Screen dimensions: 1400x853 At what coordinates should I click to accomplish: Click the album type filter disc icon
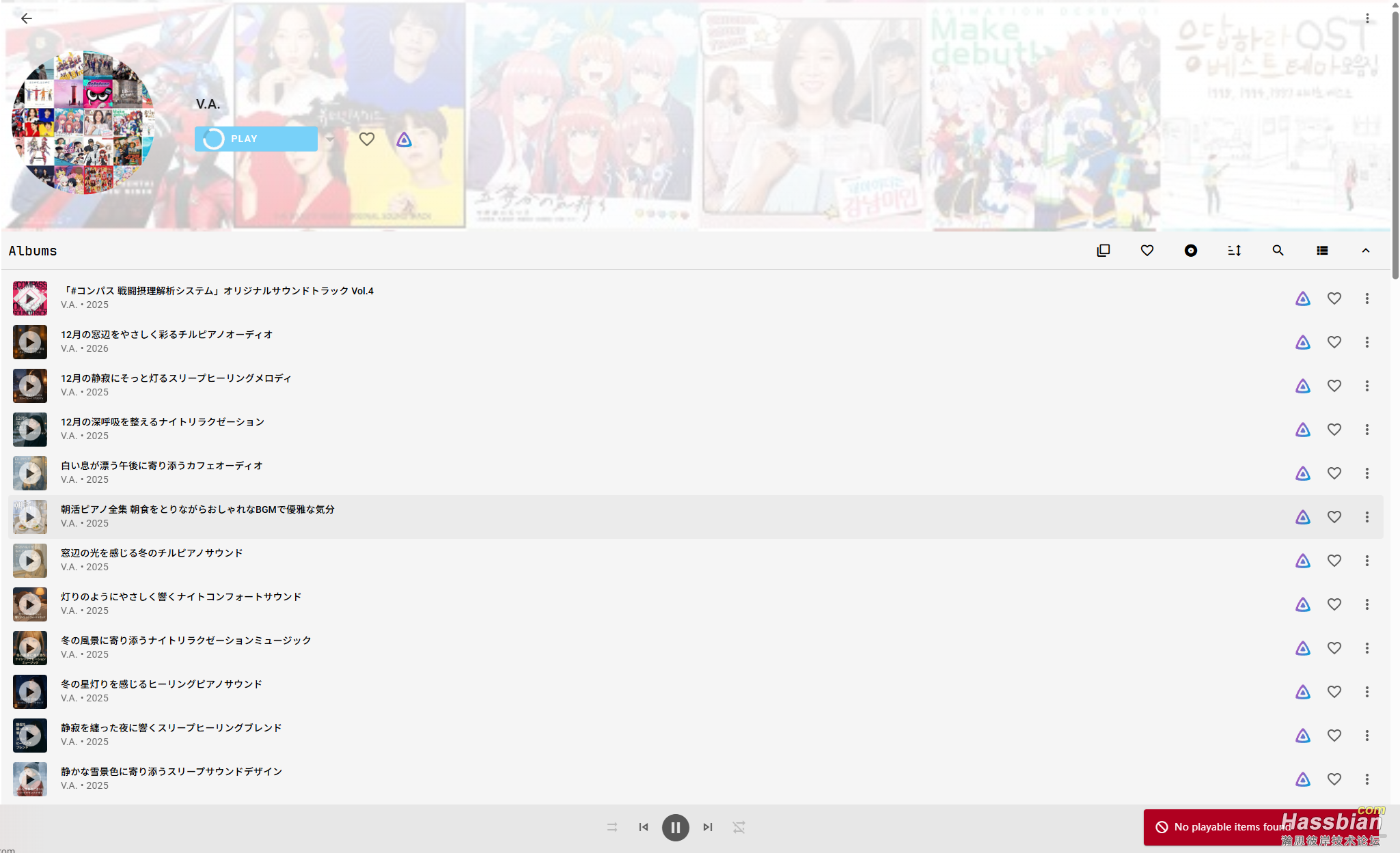pos(1190,251)
